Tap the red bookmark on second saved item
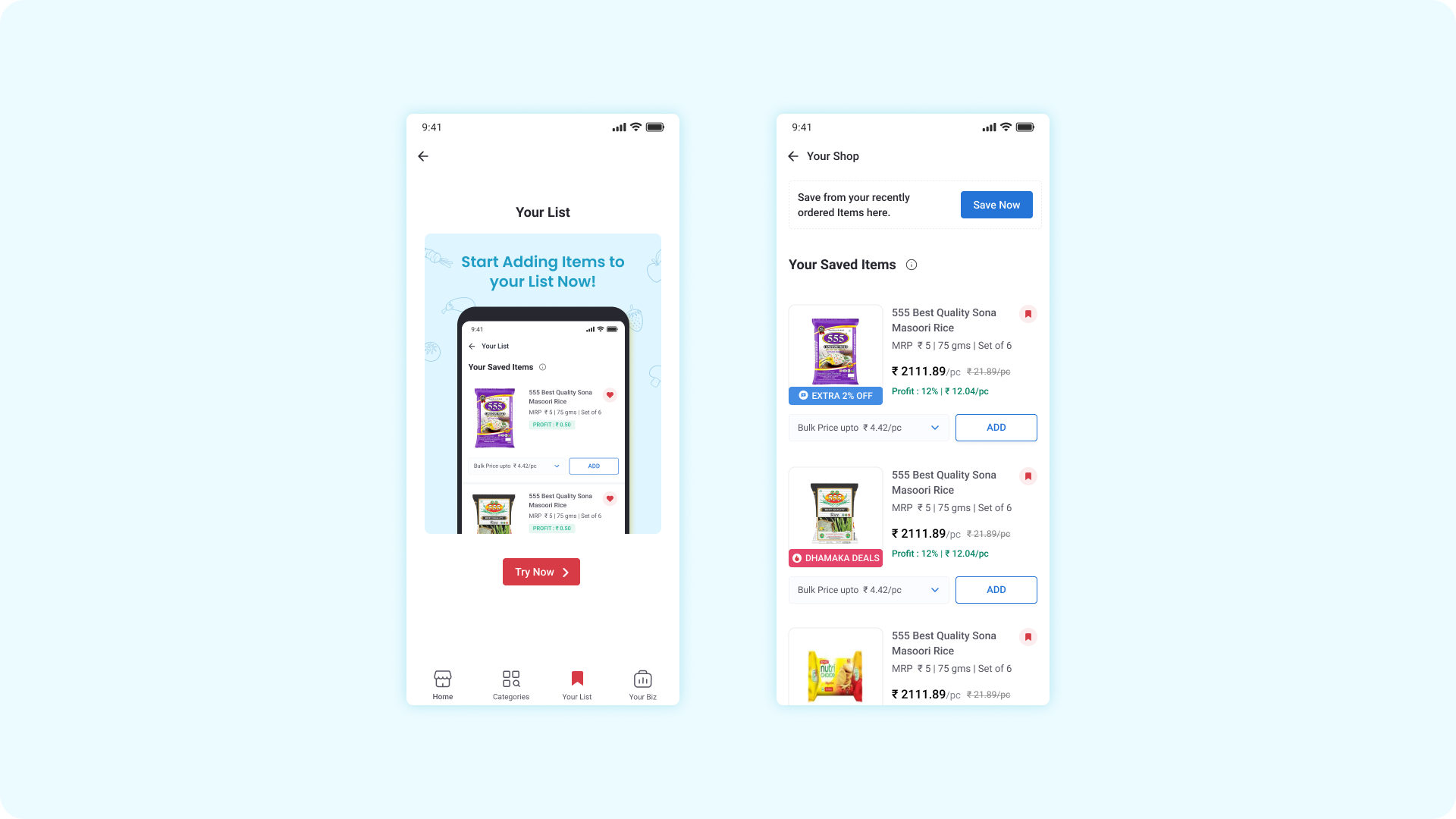 tap(1028, 476)
